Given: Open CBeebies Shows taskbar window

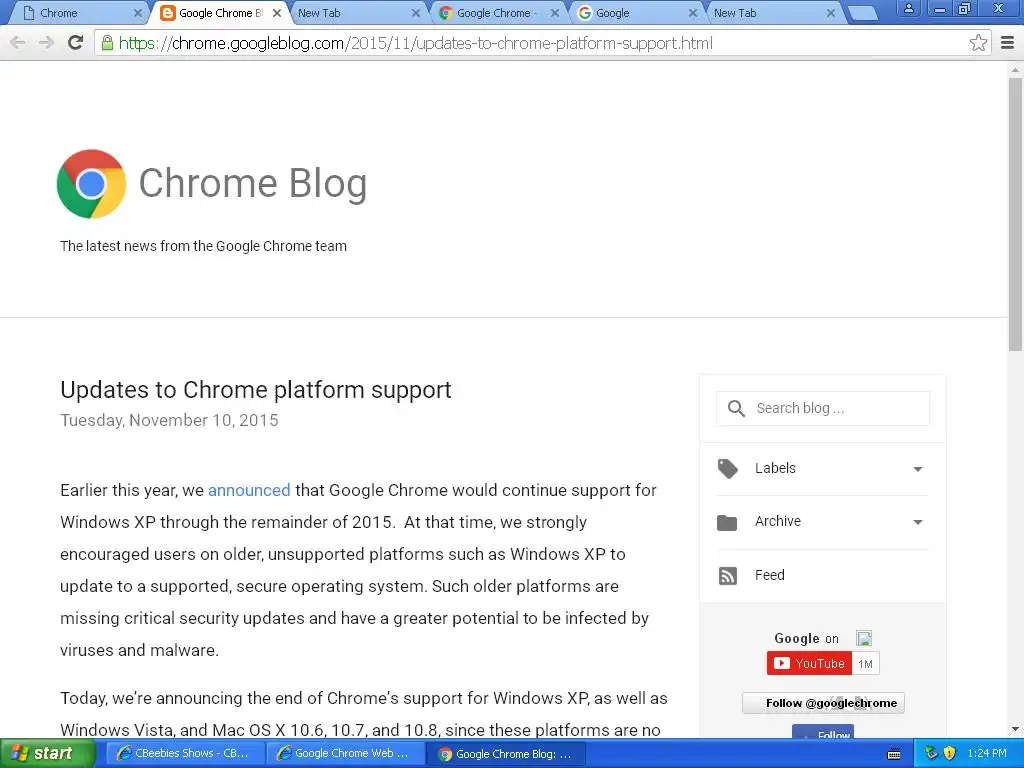Looking at the screenshot, I should (185, 754).
